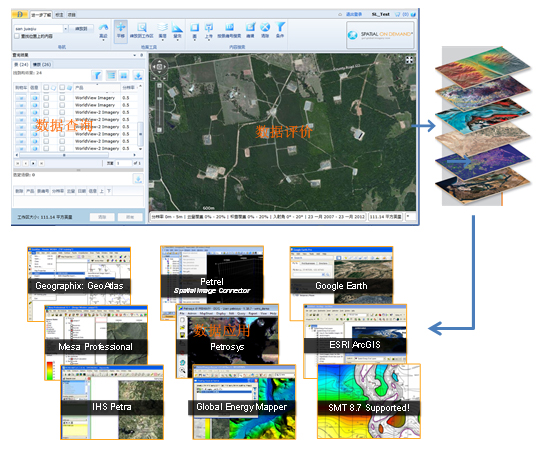Click info icon in first WorldView Imagery row
This screenshot has width=542, height=450.
click(35, 98)
